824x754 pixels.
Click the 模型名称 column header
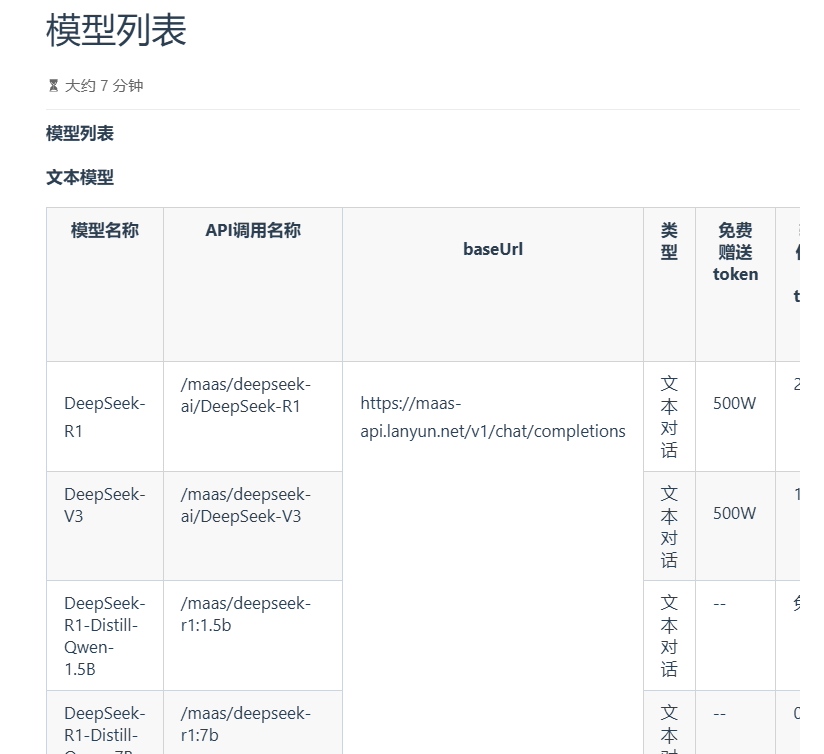point(105,230)
